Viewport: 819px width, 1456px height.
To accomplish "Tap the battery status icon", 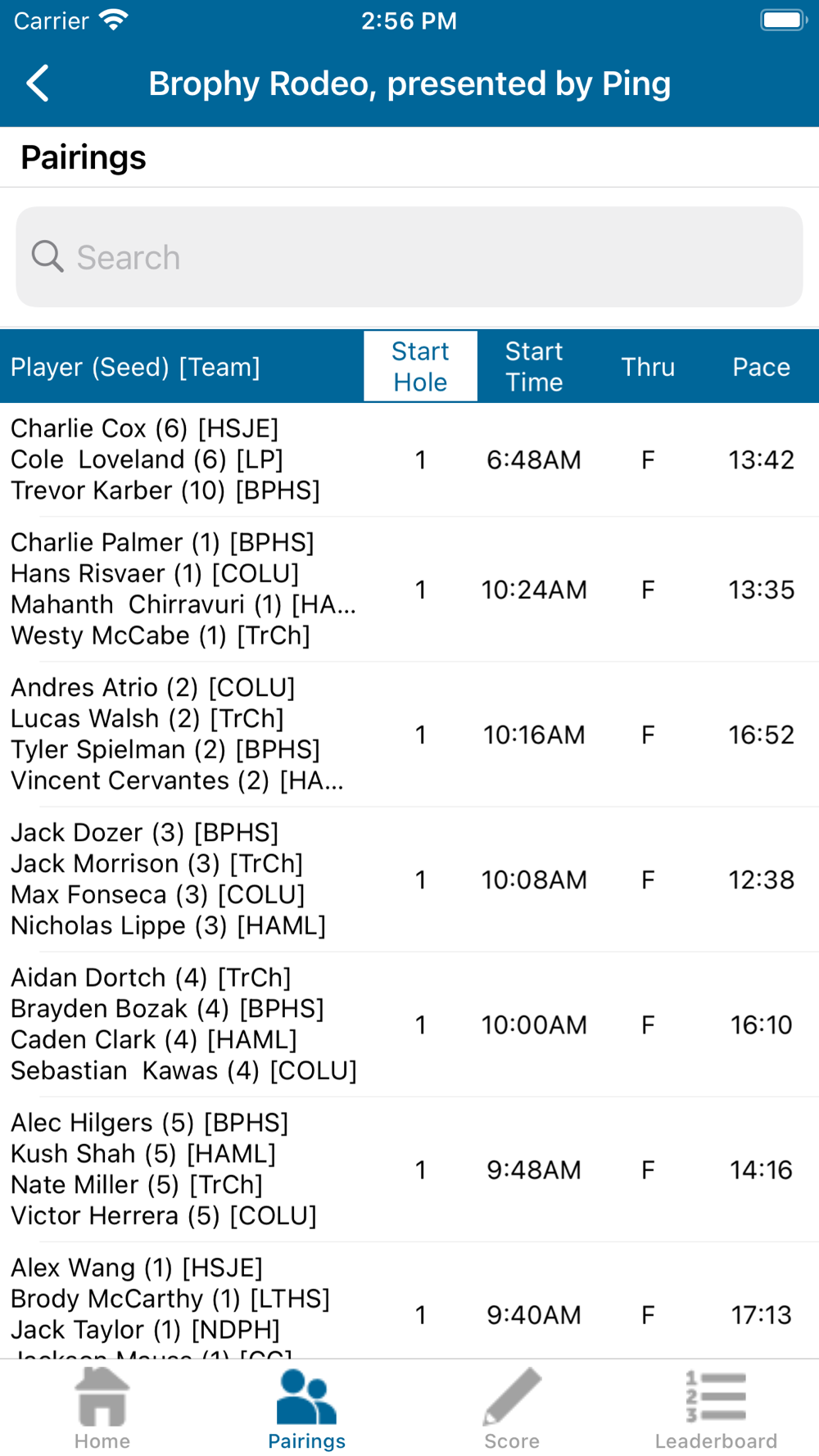I will (x=784, y=20).
